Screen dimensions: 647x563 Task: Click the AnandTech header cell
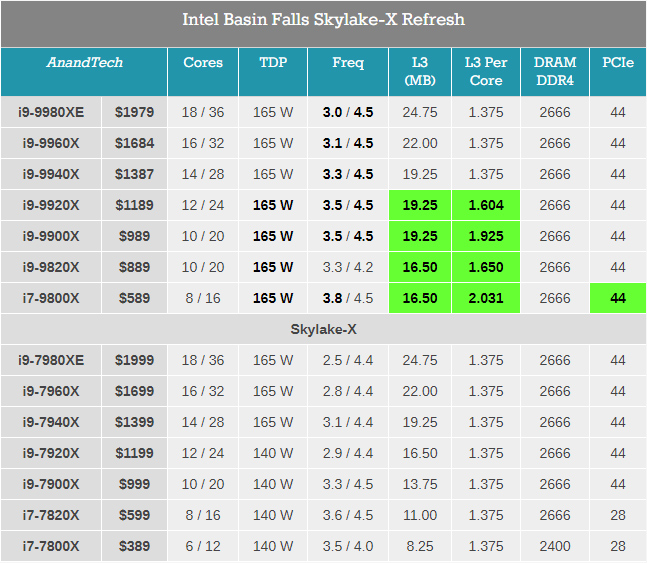[84, 62]
